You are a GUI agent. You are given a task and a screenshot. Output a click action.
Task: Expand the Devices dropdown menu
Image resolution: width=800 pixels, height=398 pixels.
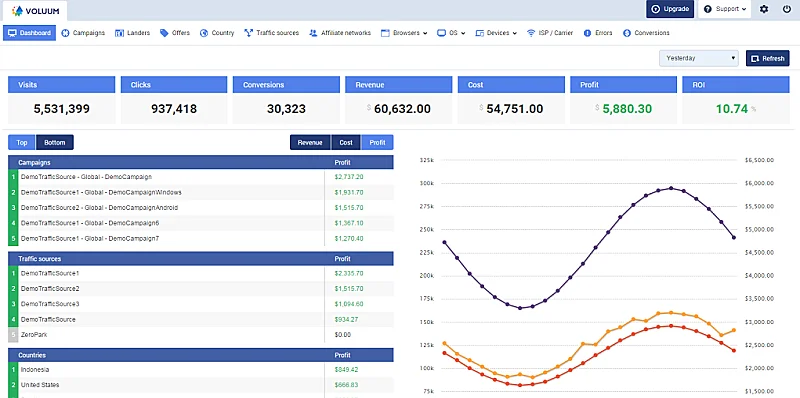(496, 33)
